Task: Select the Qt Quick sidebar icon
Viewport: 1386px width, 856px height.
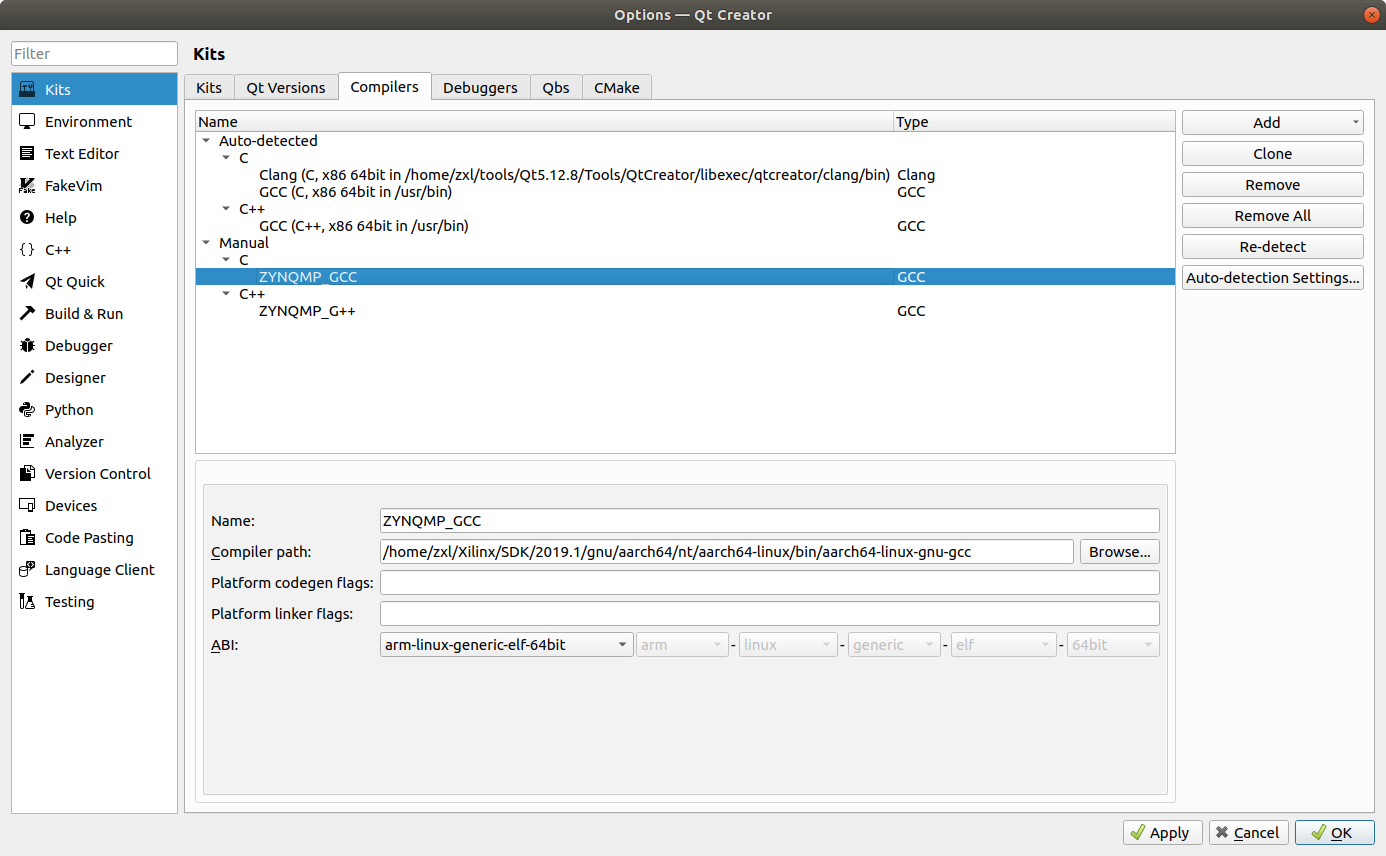Action: tap(27, 281)
